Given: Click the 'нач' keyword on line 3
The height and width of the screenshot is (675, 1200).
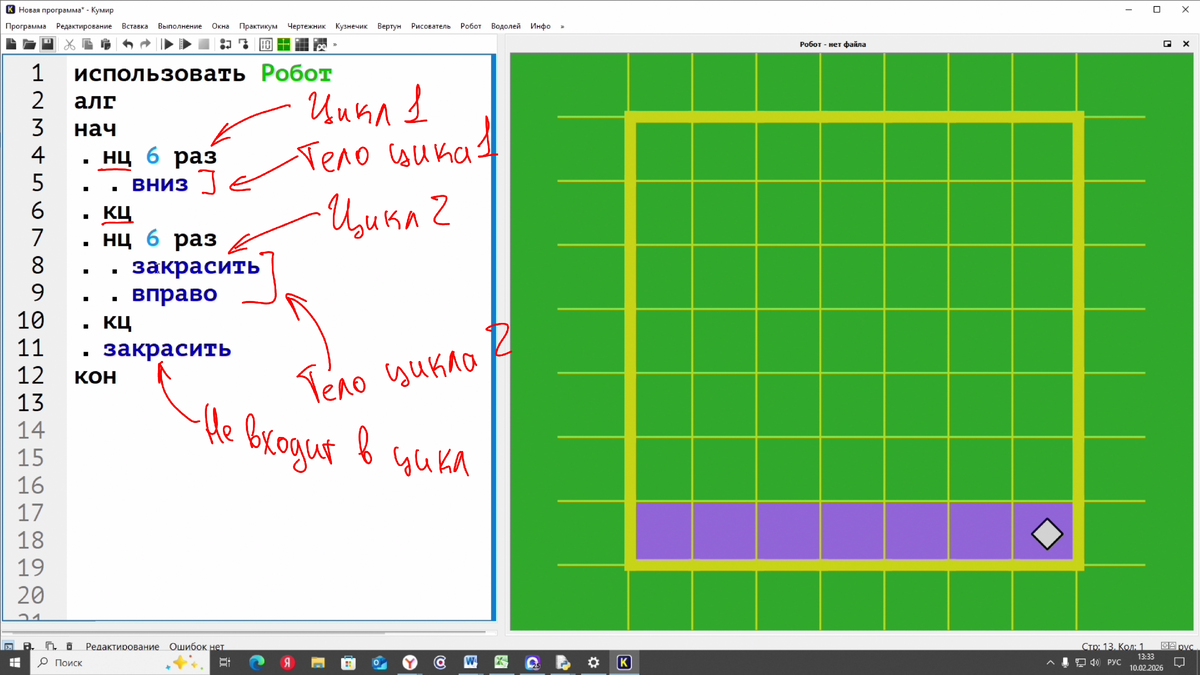Looking at the screenshot, I should (x=95, y=129).
